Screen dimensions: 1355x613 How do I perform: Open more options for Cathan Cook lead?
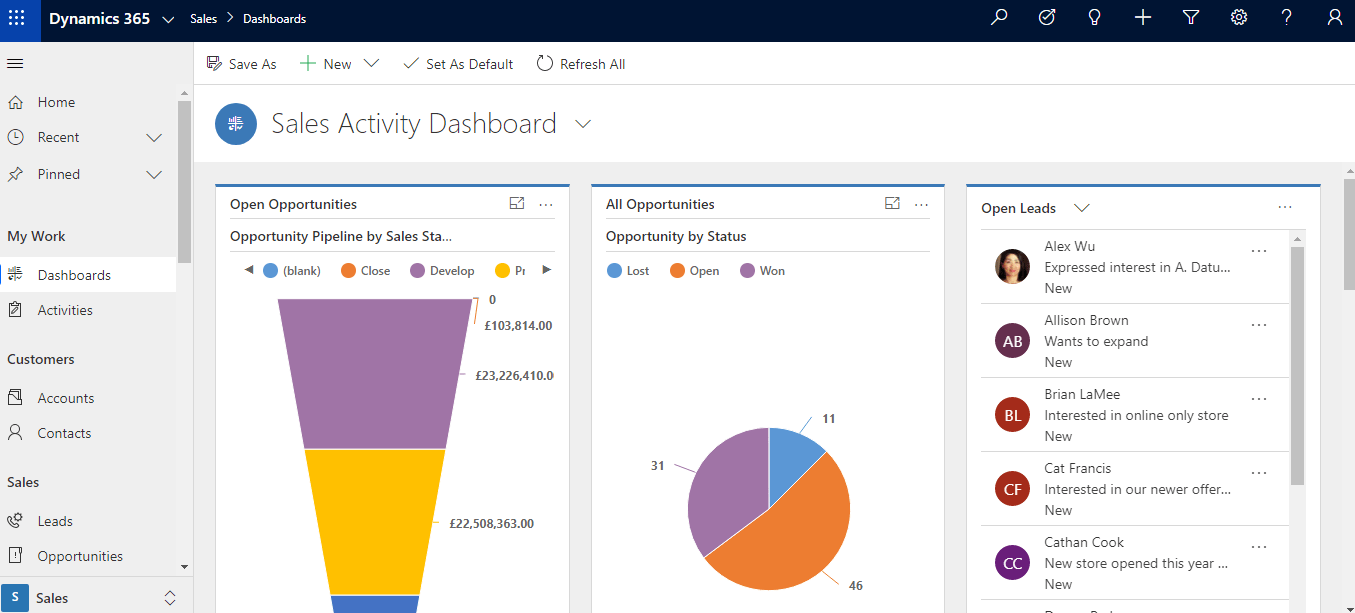(x=1259, y=547)
